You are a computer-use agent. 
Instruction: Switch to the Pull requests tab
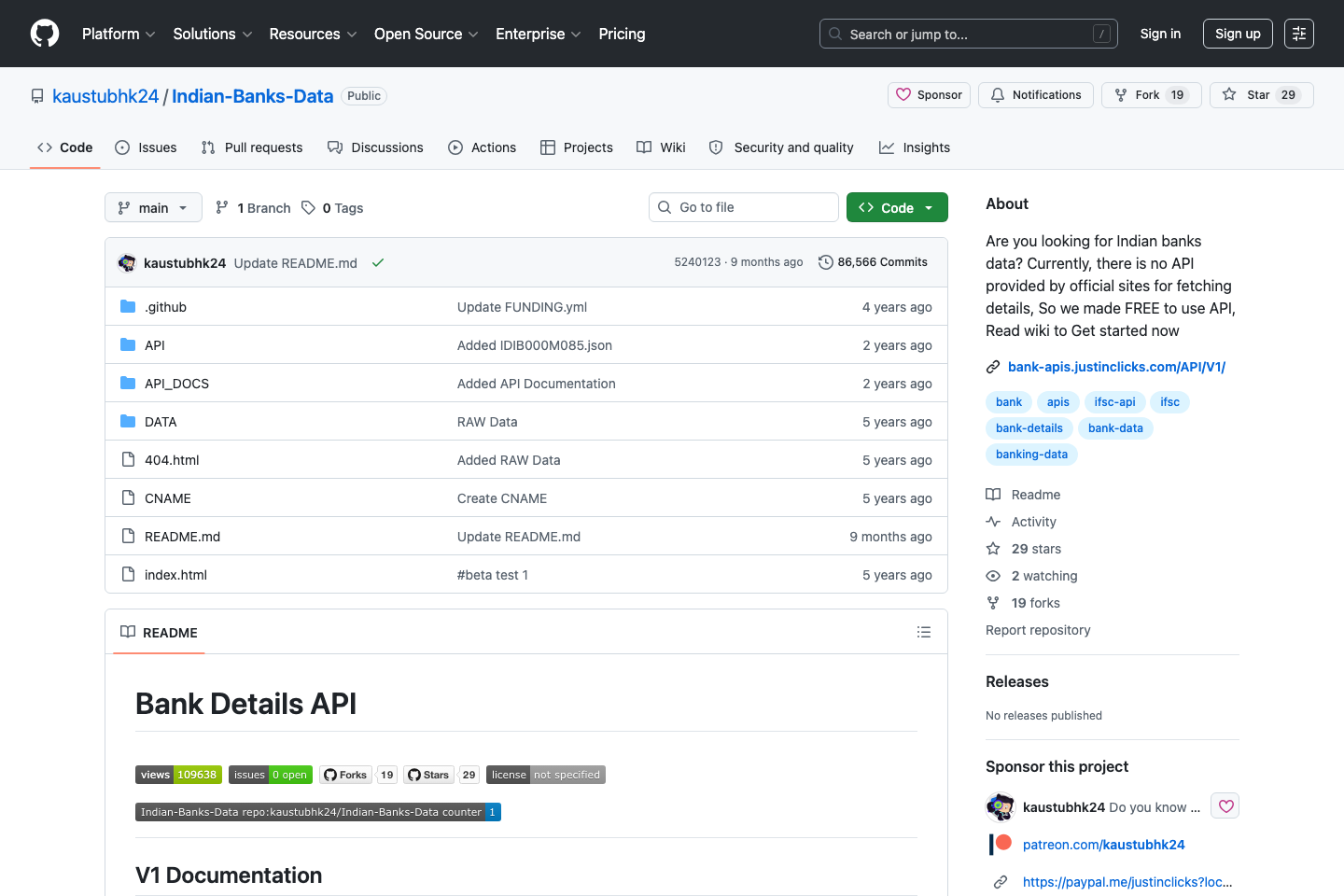point(251,147)
